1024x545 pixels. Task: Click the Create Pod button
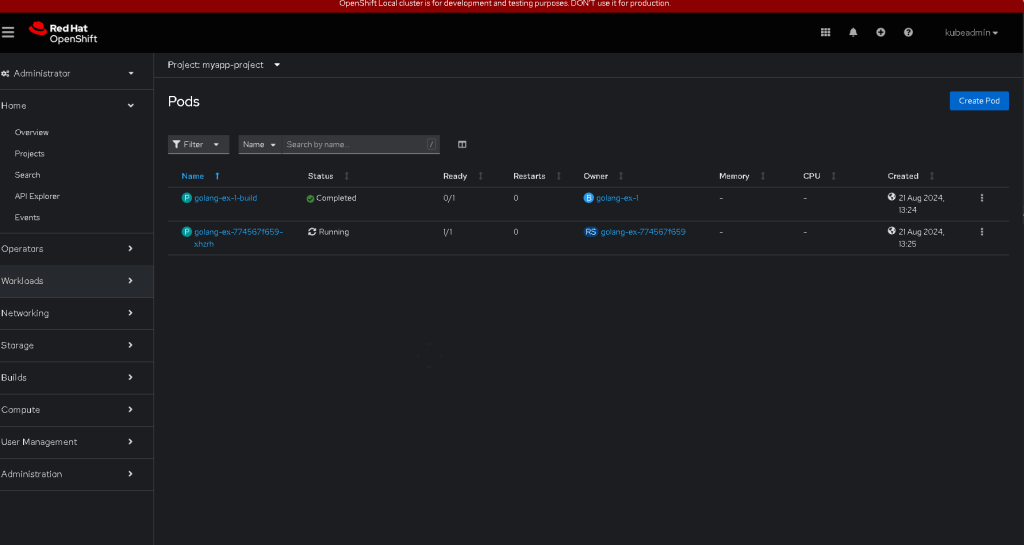[x=979, y=101]
